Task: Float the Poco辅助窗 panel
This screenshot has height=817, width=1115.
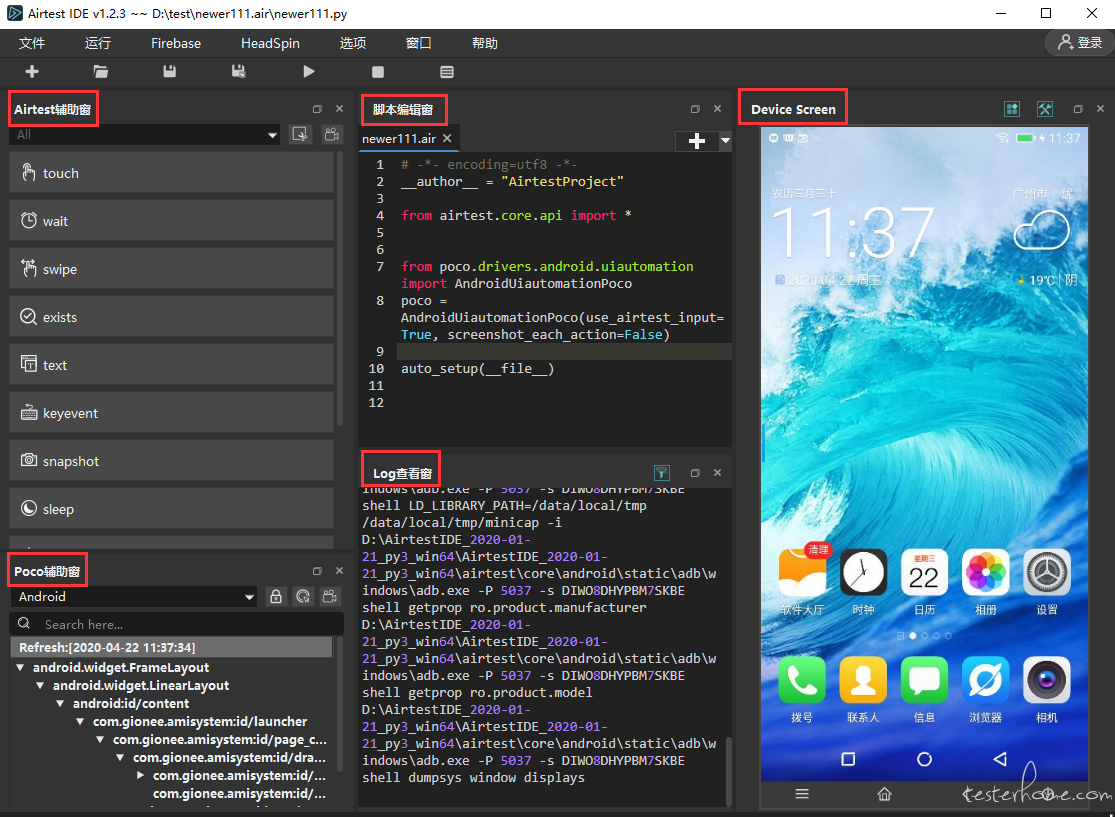Action: (317, 571)
